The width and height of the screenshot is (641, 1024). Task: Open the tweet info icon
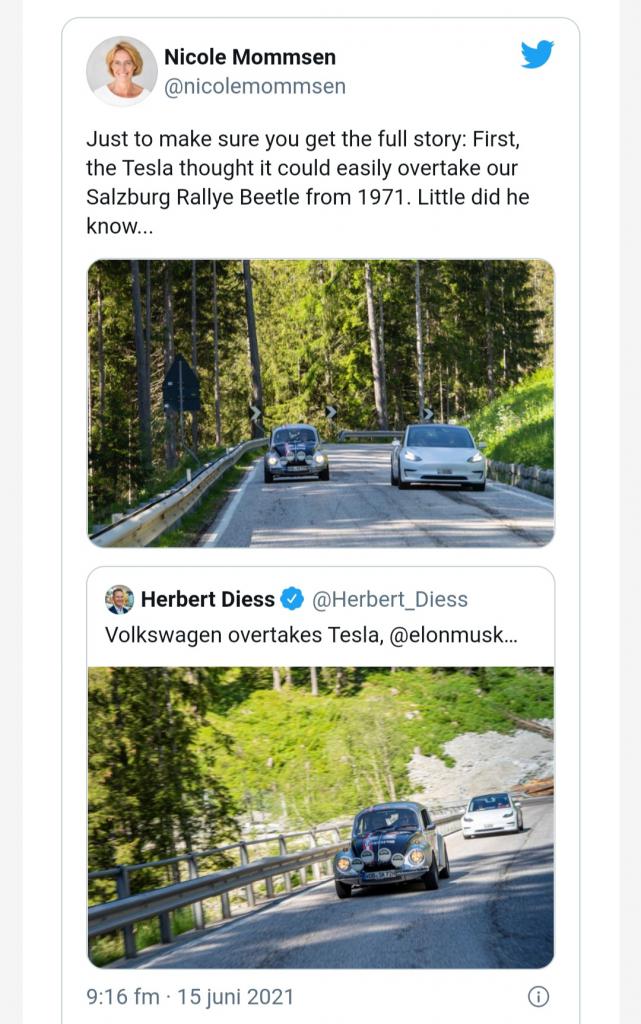coord(538,996)
